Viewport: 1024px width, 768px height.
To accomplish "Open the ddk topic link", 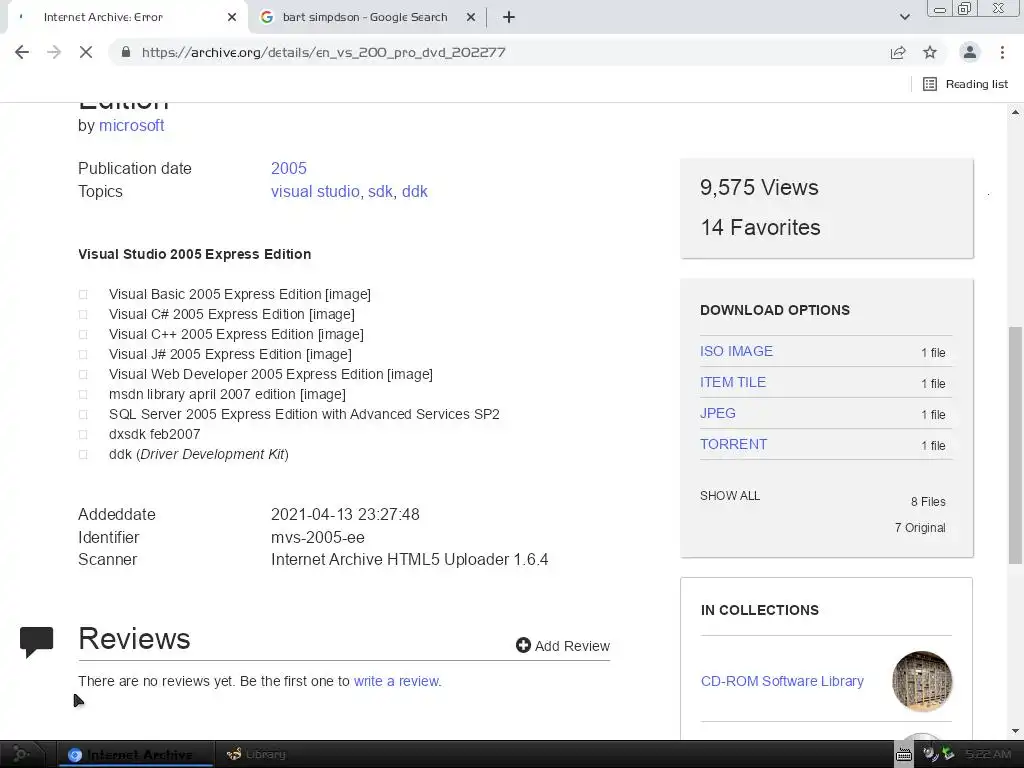I will coord(415,191).
